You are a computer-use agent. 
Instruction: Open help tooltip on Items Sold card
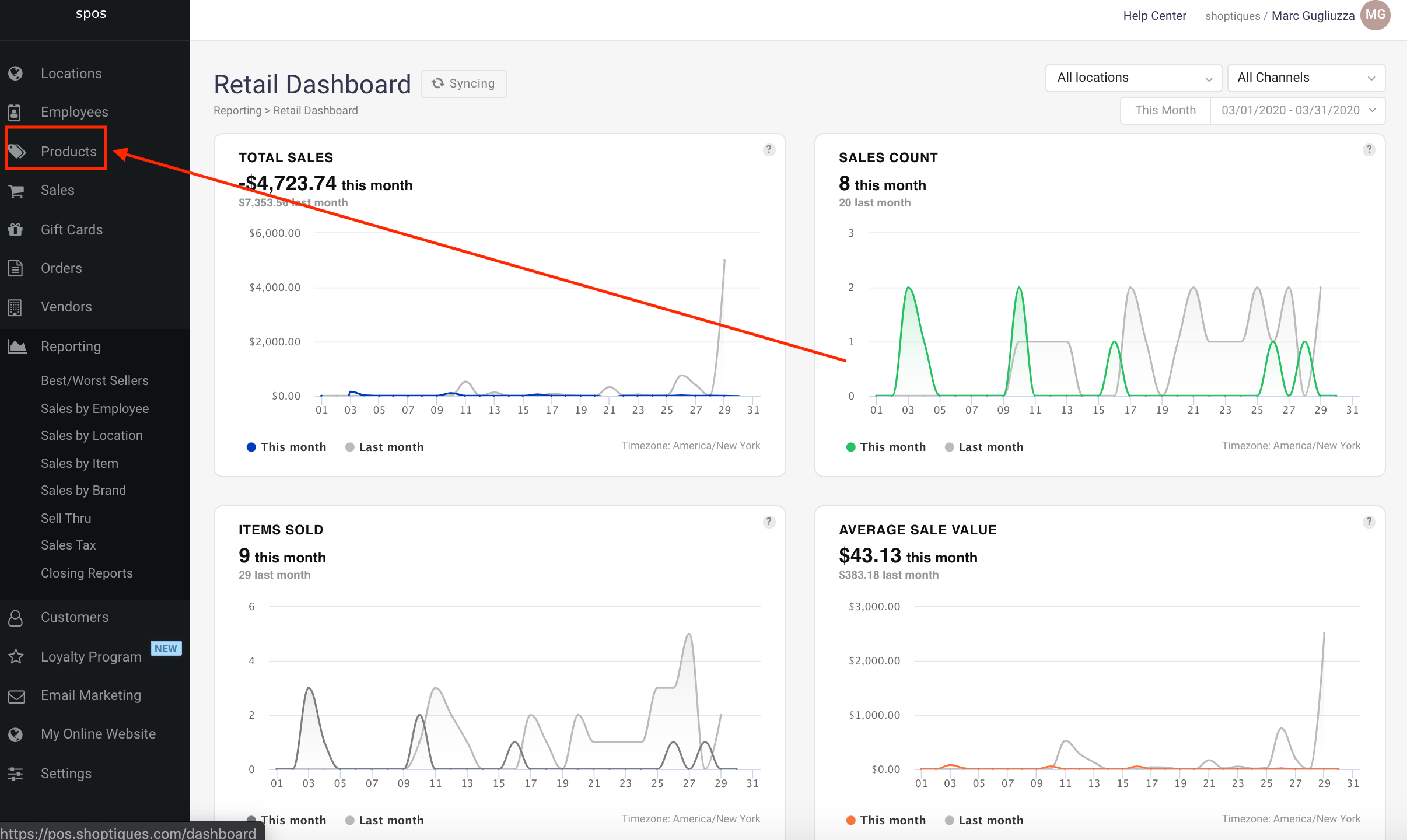coord(769,522)
